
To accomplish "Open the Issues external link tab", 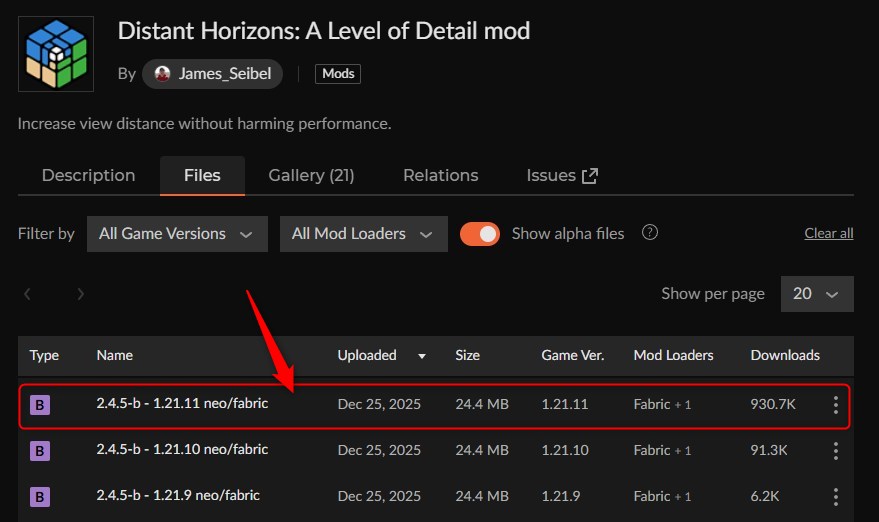I will tap(562, 175).
